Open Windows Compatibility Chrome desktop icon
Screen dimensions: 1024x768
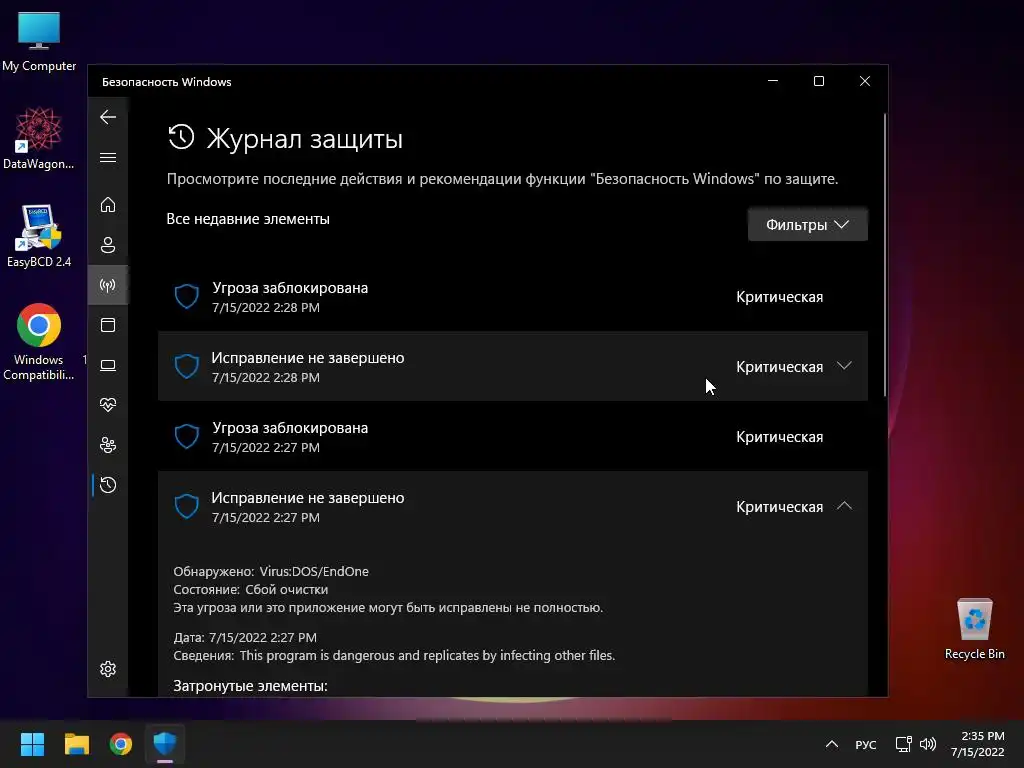39,342
